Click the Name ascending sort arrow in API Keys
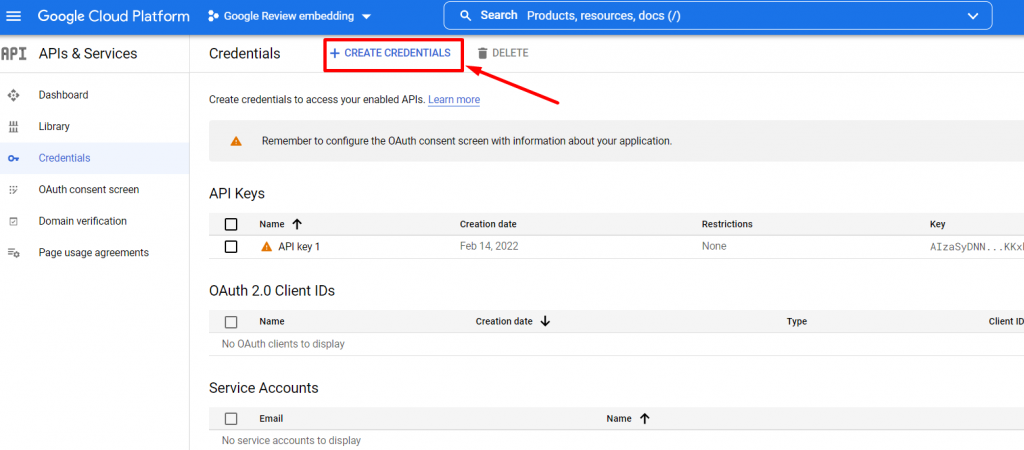Screen dimensions: 1024x450 tap(297, 224)
